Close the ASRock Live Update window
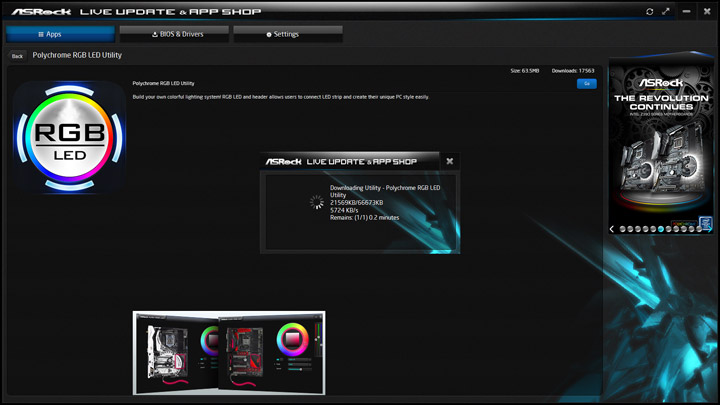 (707, 11)
